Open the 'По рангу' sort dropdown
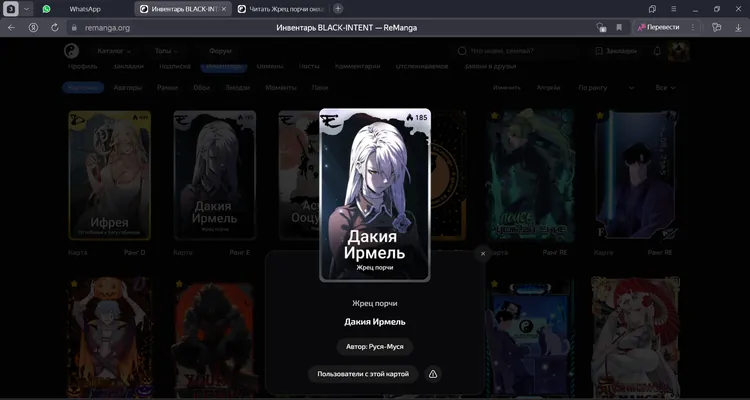Viewport: 750px width, 400px height. [606, 88]
